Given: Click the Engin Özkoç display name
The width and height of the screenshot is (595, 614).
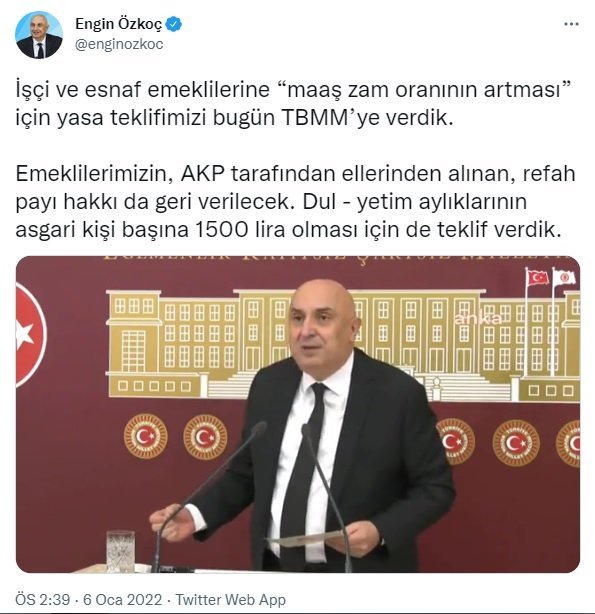Looking at the screenshot, I should [x=118, y=24].
